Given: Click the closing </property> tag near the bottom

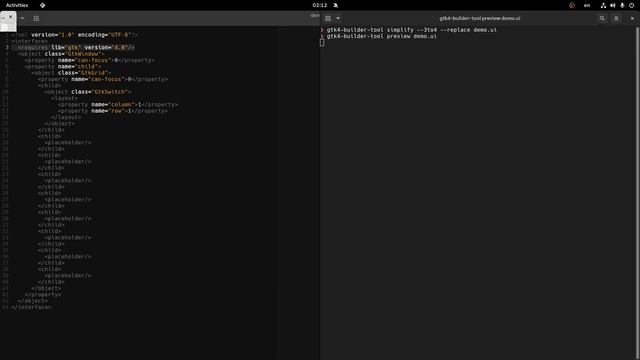Looking at the screenshot, I should pyautogui.click(x=42, y=294).
